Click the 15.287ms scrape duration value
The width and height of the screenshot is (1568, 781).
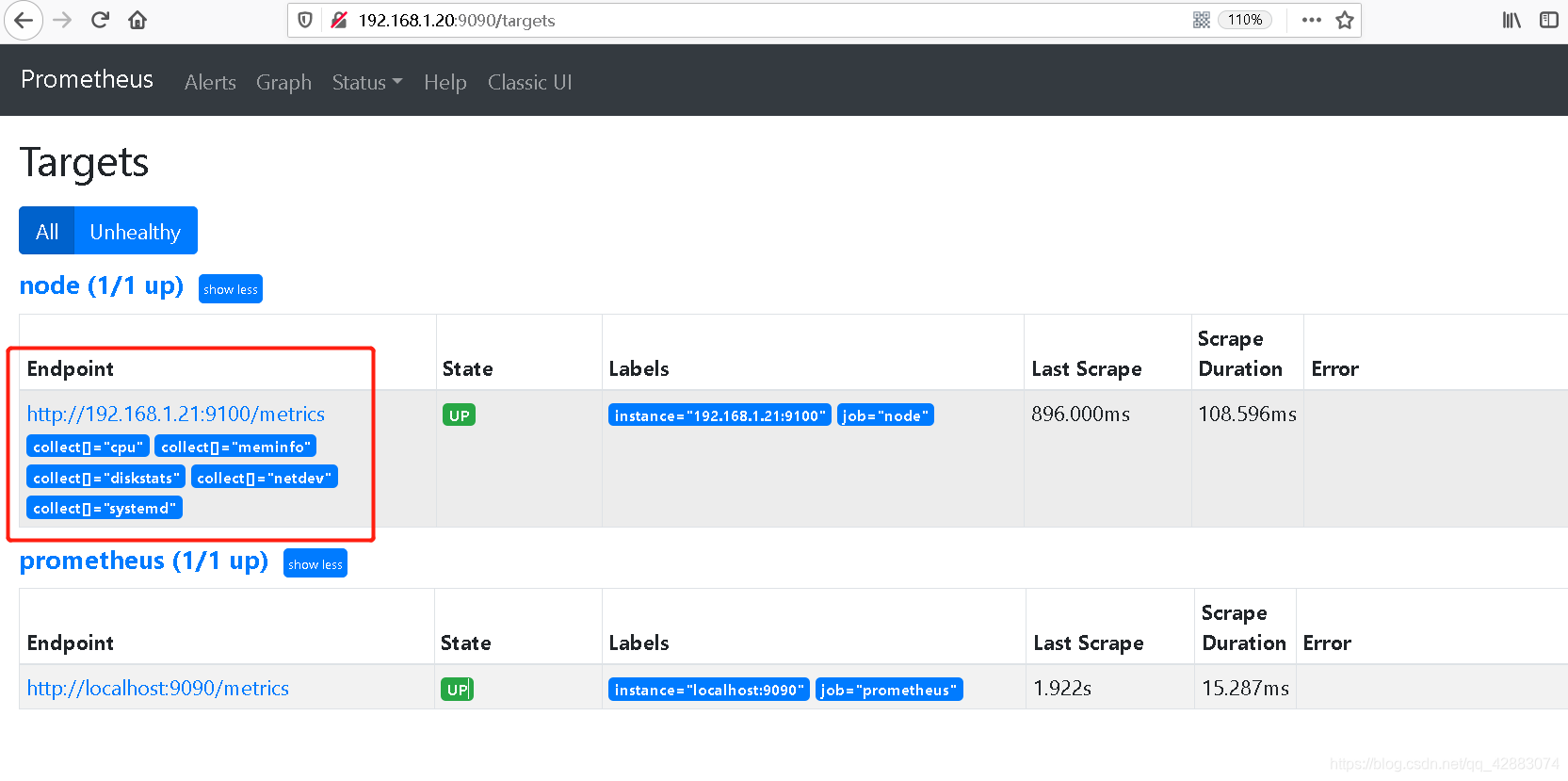(1245, 688)
